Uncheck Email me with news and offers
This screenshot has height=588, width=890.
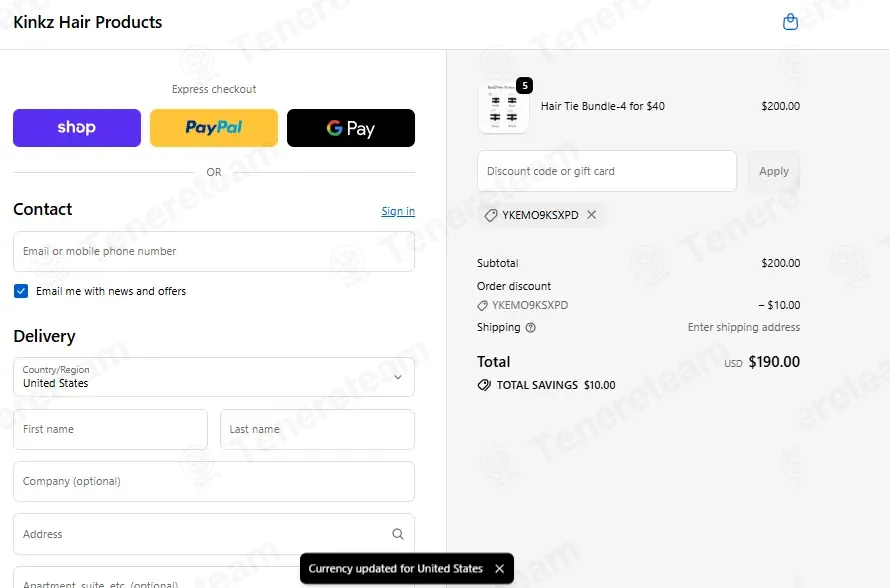[x=21, y=291]
